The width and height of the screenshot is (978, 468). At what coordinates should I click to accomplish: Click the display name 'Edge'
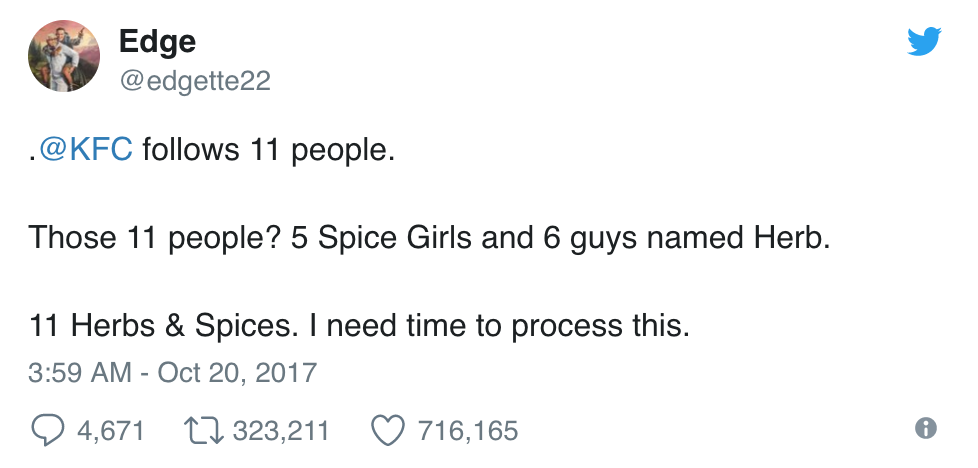point(157,42)
